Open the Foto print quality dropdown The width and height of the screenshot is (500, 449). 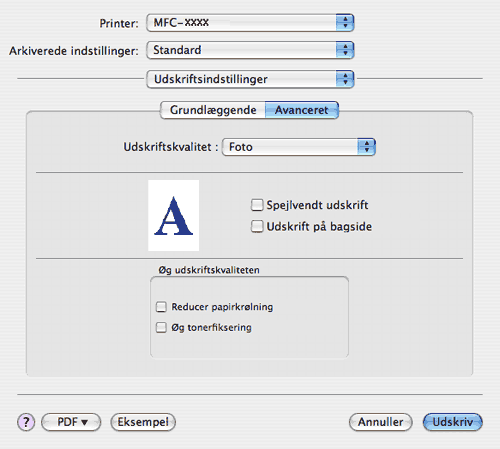click(x=299, y=147)
